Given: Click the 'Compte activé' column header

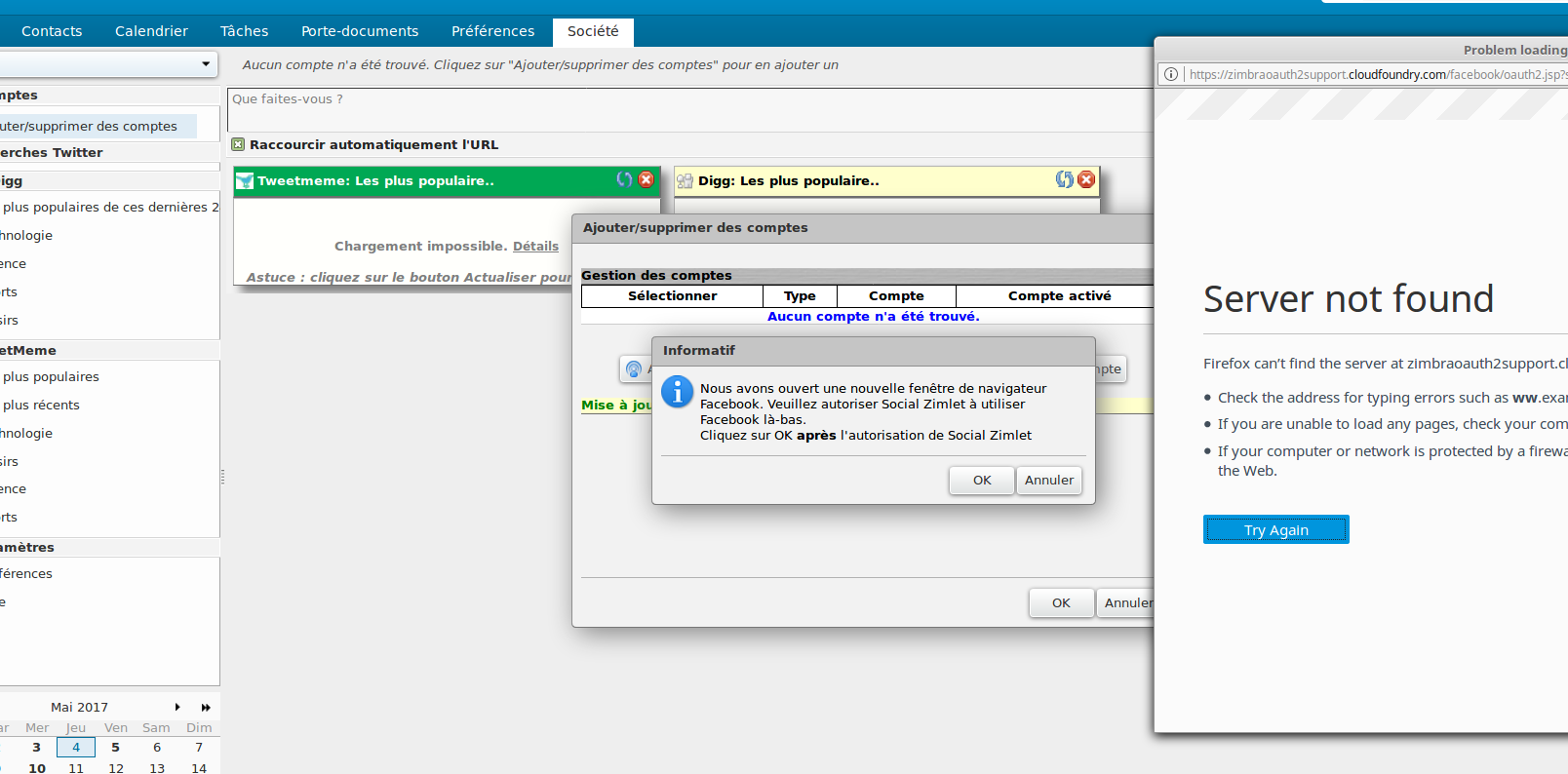Looking at the screenshot, I should pyautogui.click(x=1059, y=295).
